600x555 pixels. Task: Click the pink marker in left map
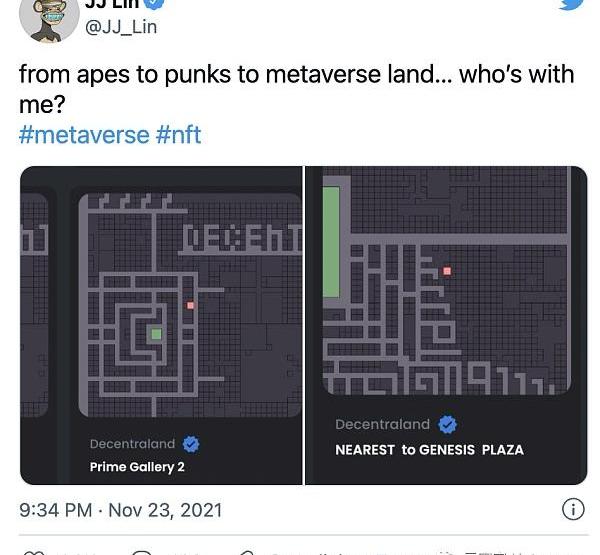coord(190,305)
